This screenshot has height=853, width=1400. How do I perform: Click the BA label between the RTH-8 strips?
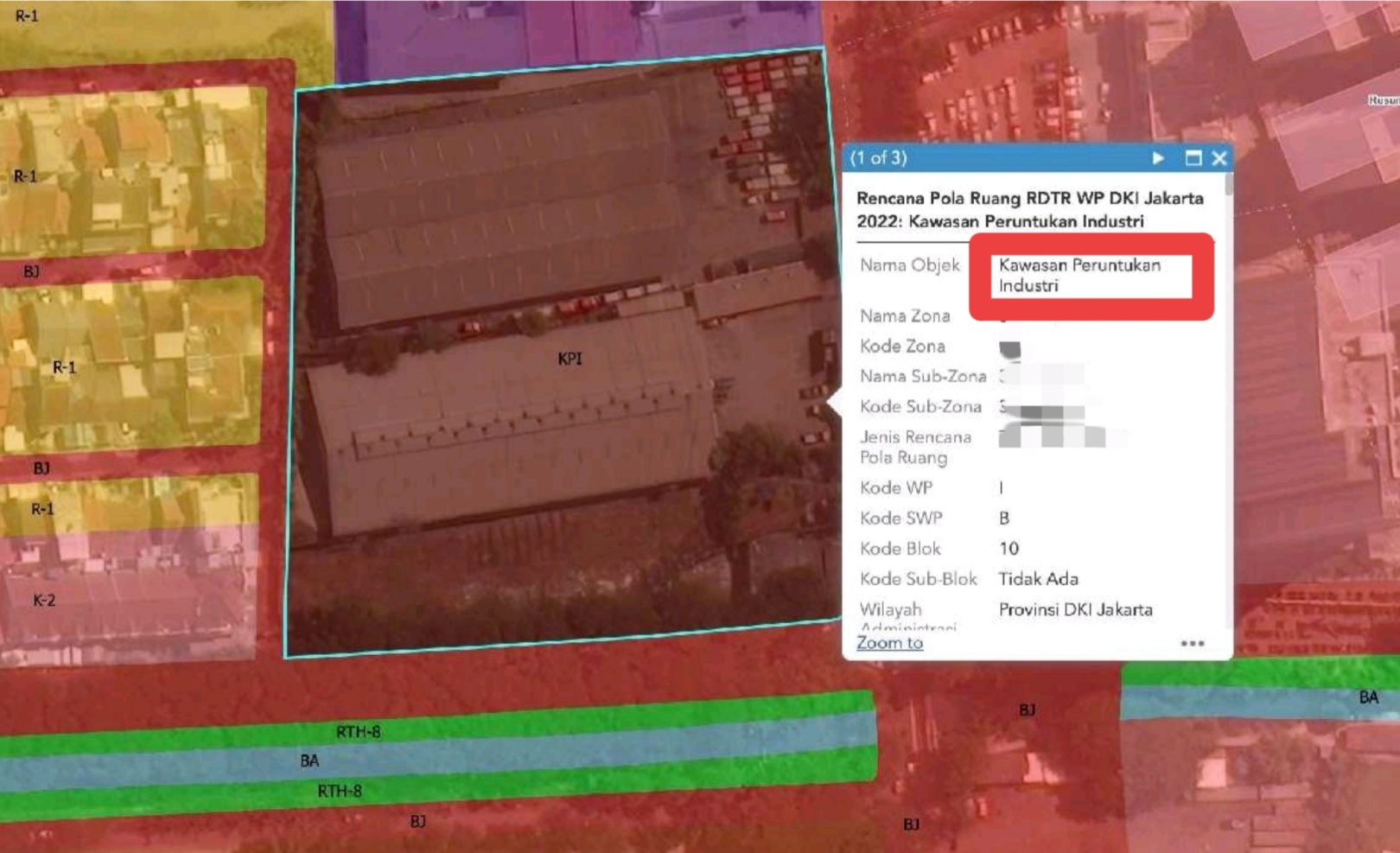pos(309,761)
